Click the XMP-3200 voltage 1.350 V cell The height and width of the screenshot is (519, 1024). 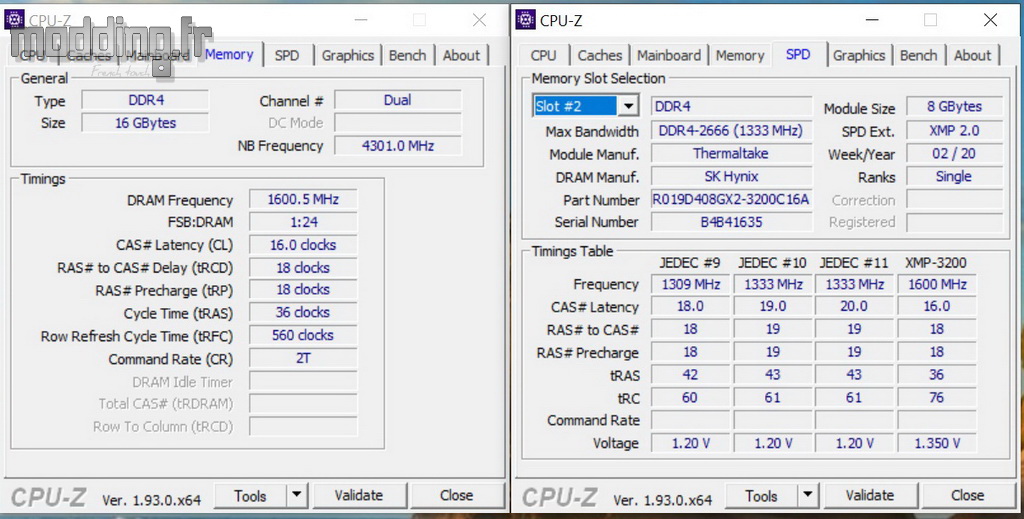[x=937, y=443]
